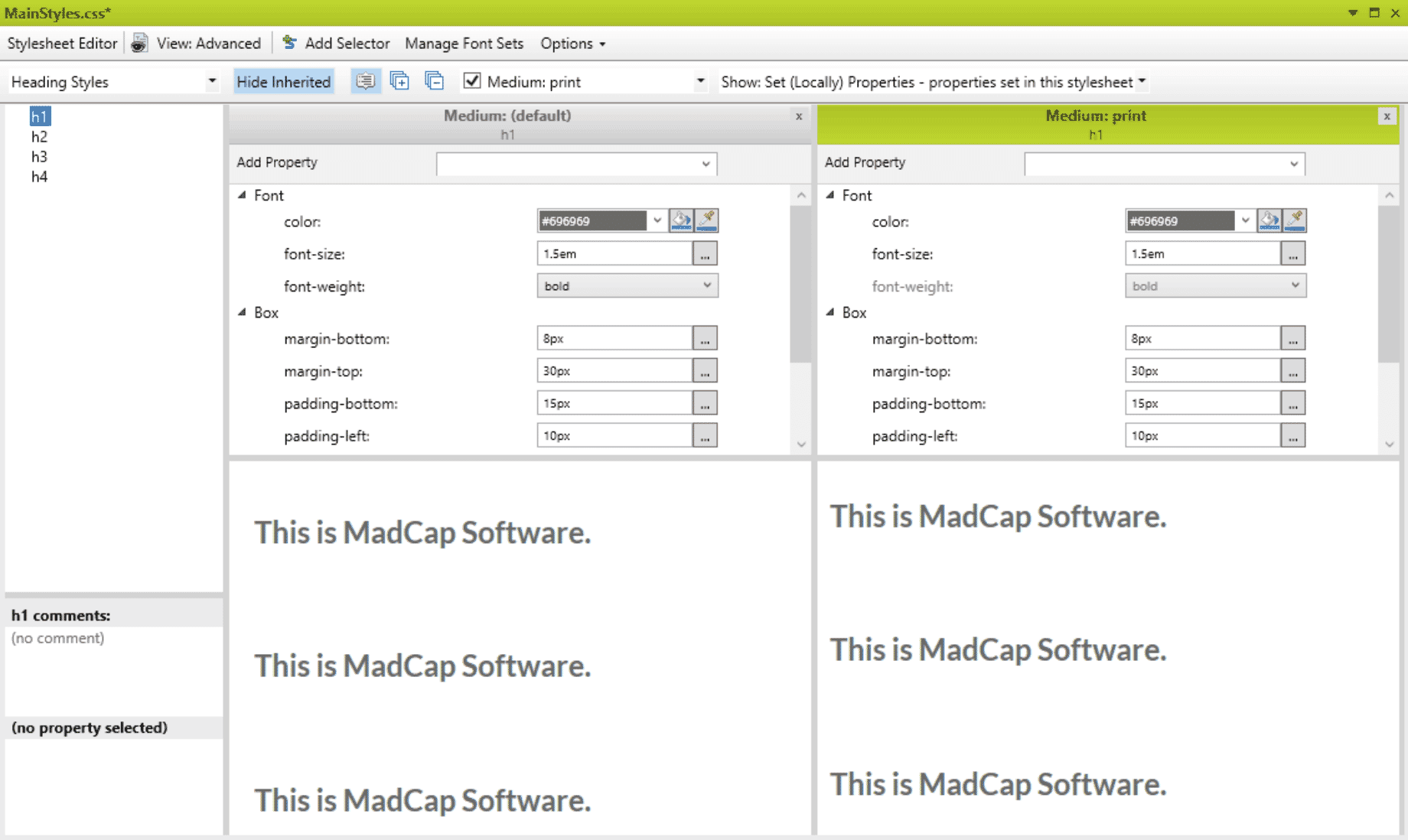The height and width of the screenshot is (840, 1408).
Task: Click the MainStyles.css* title tab
Action: pos(58,13)
